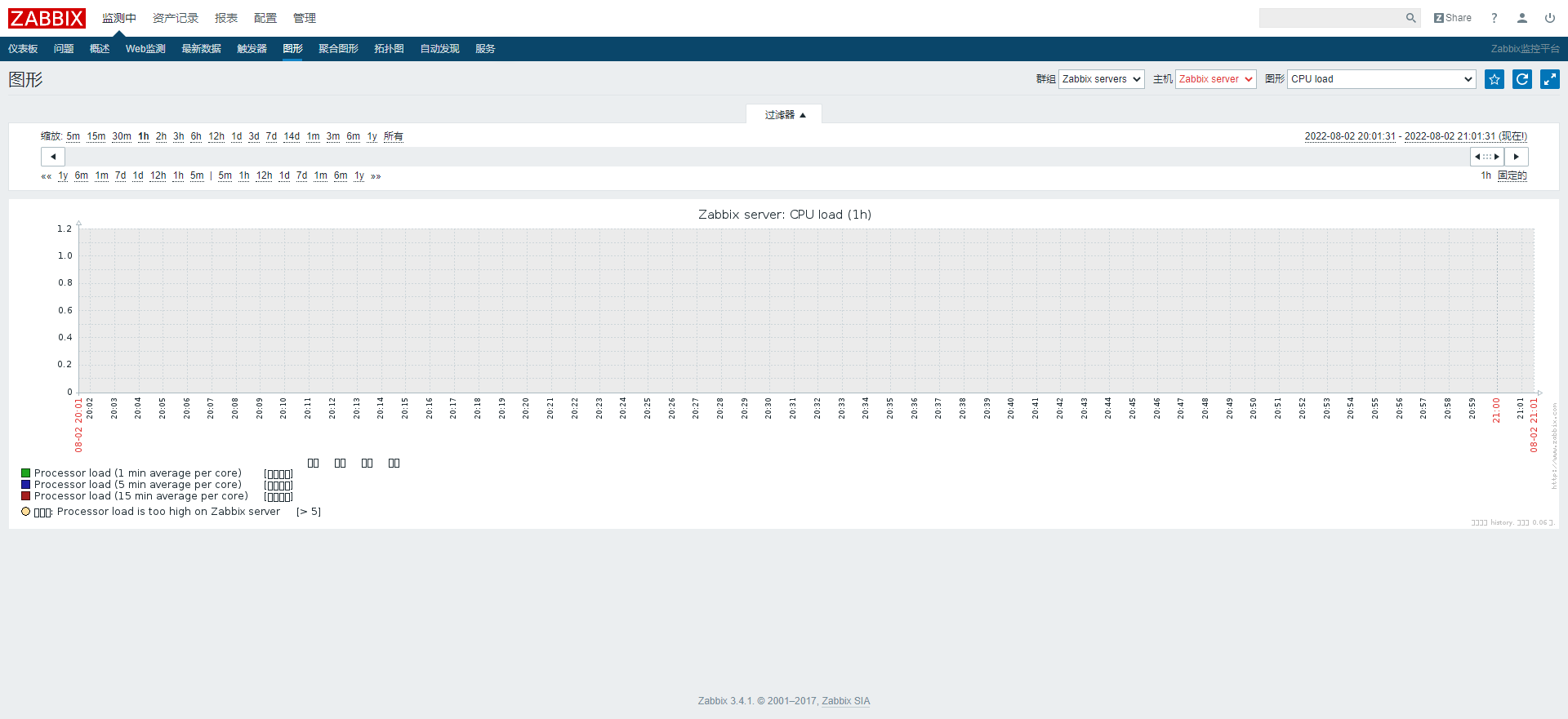This screenshot has width=1568, height=719.
Task: Open the 主机 Zabbix server dropdown
Action: pos(1215,79)
